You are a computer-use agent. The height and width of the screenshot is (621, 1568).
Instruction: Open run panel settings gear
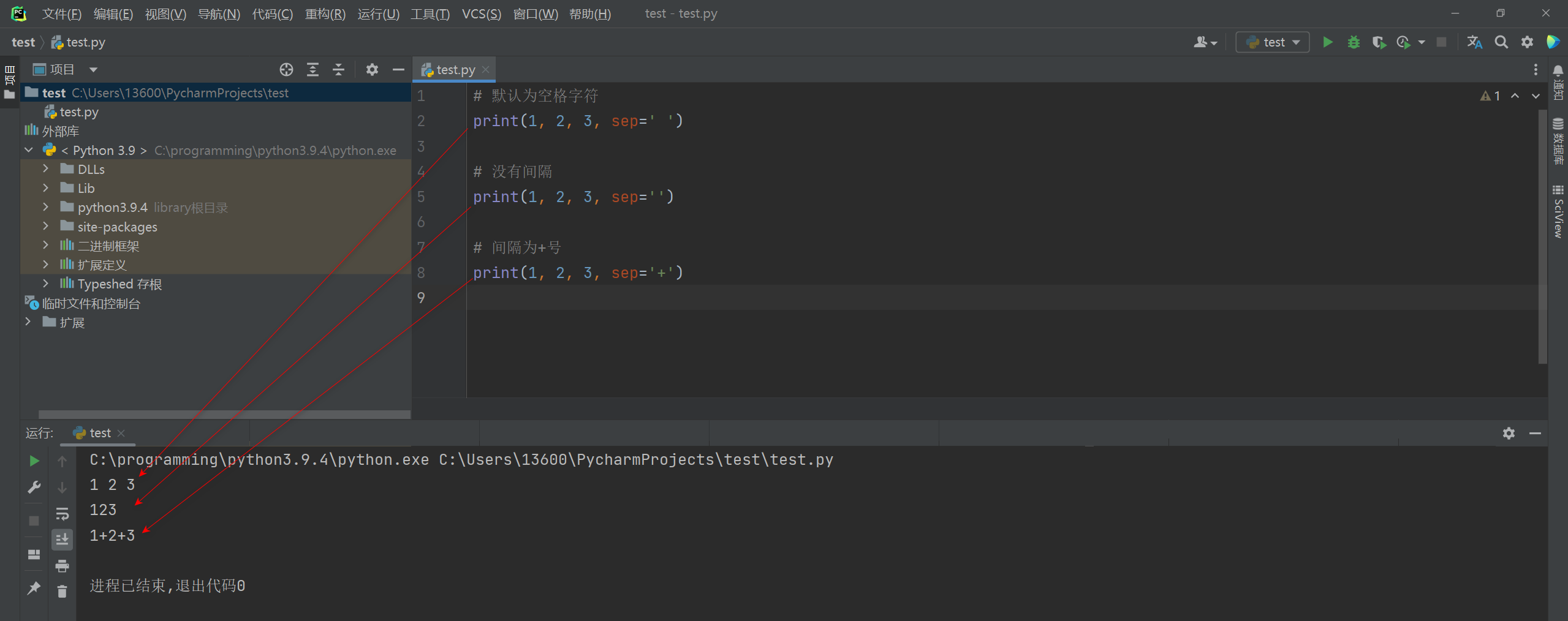pyautogui.click(x=1509, y=433)
